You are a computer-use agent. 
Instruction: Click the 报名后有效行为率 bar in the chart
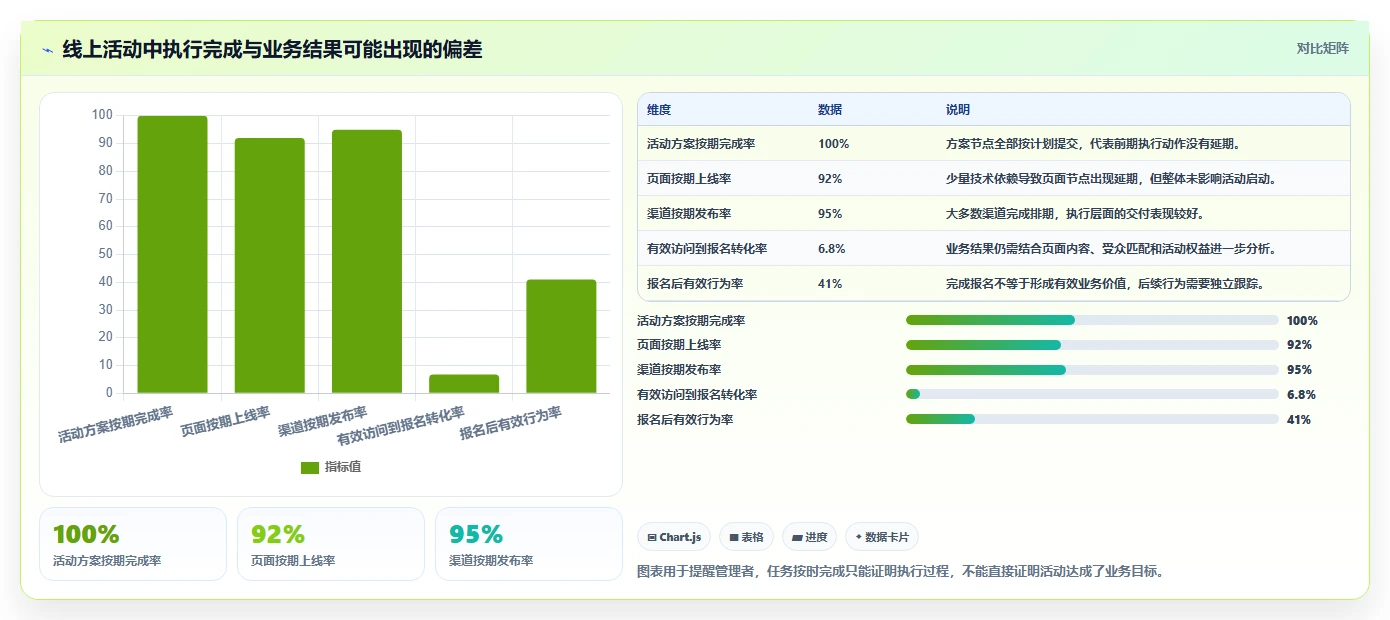[561, 336]
